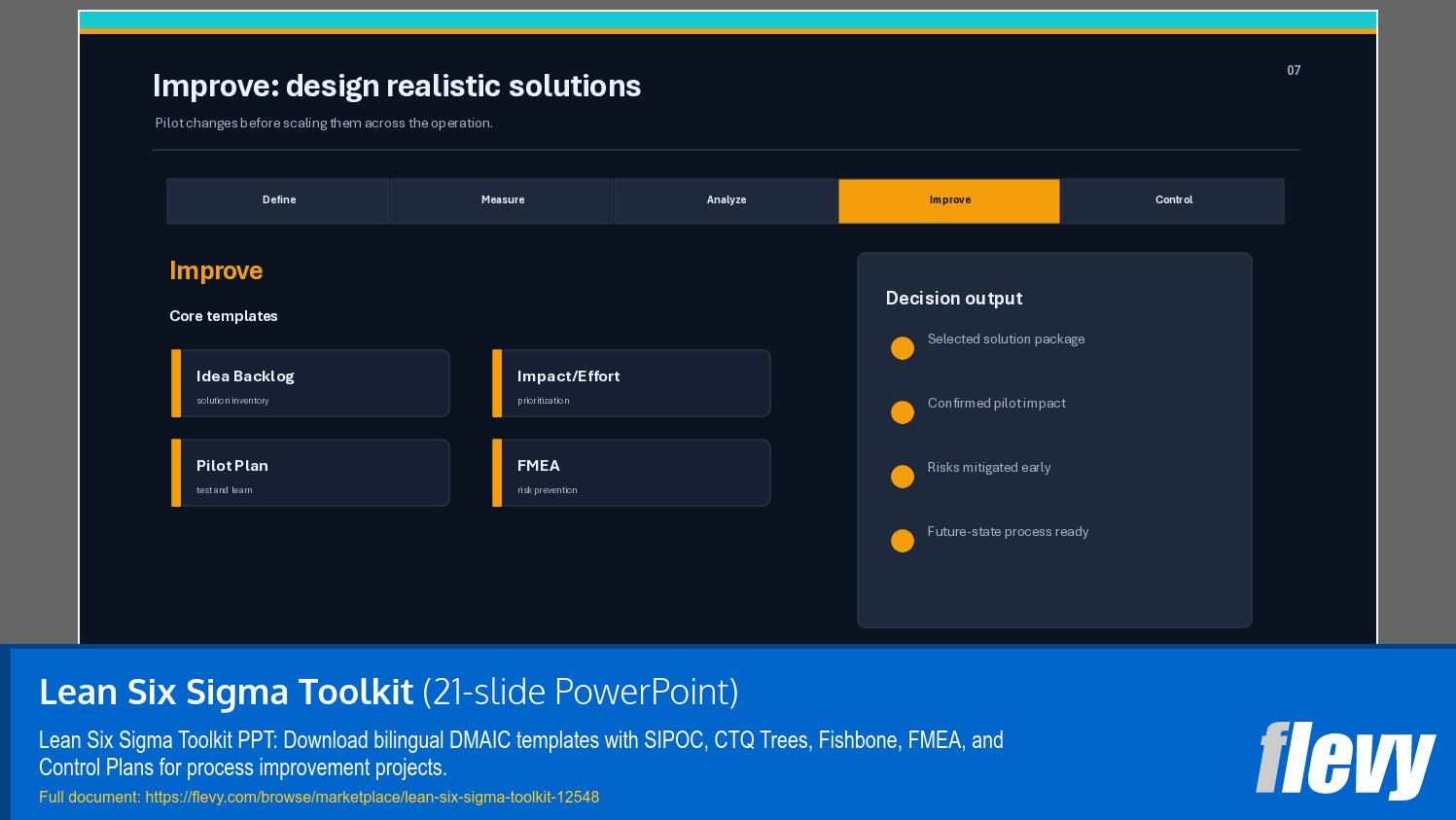The width and height of the screenshot is (1456, 820).
Task: Click the 'Confirmed pilot impact' text
Action: pyautogui.click(x=997, y=404)
